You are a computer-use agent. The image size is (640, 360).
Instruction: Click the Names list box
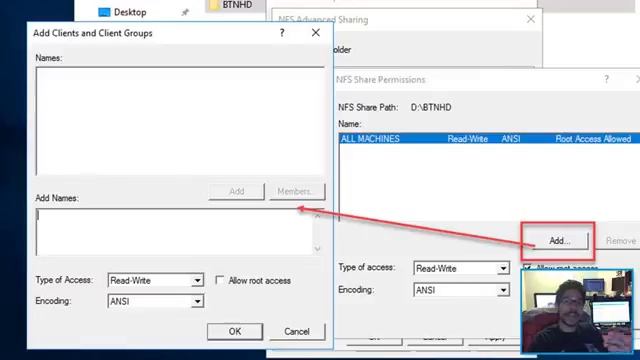coord(180,121)
